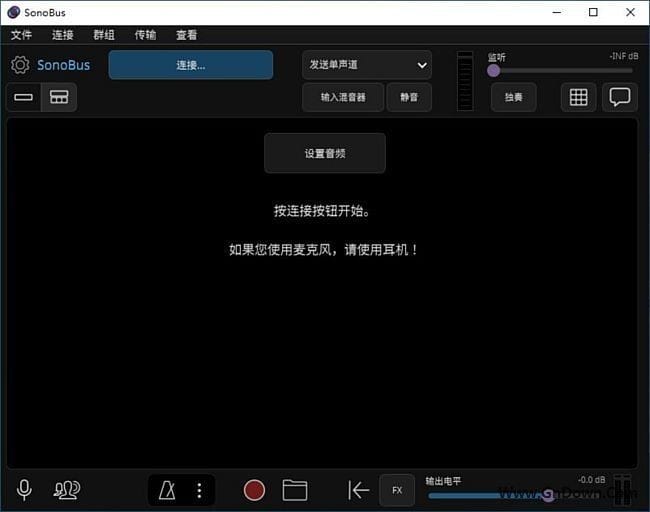
Task: Click the 监听 monitor level slider handle
Action: (x=494, y=70)
